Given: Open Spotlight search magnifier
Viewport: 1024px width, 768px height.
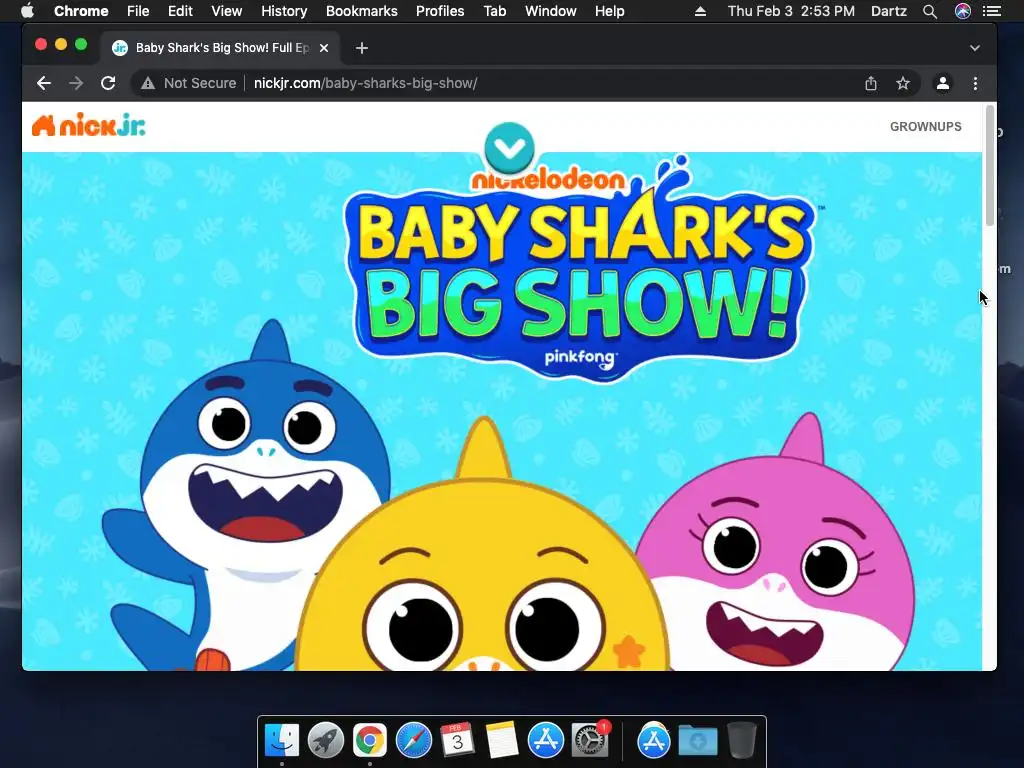Looking at the screenshot, I should [x=930, y=11].
